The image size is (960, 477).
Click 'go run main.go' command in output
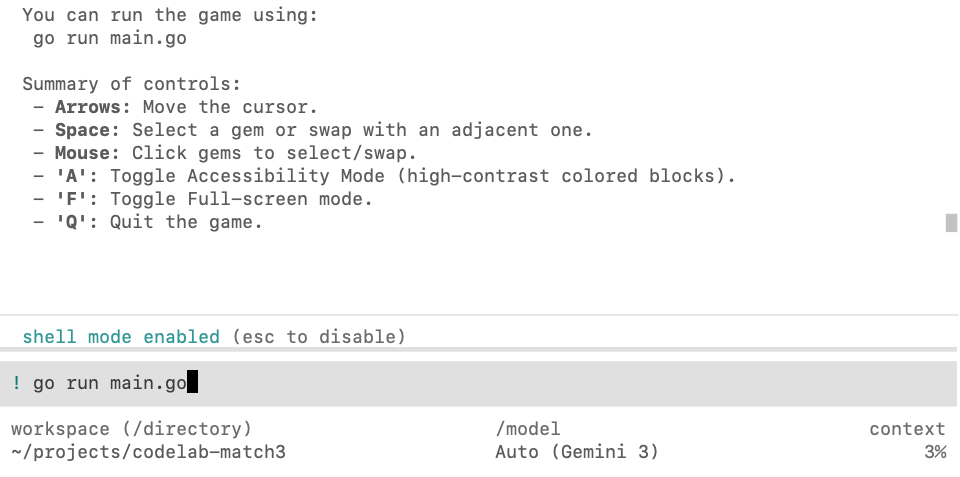pos(109,39)
